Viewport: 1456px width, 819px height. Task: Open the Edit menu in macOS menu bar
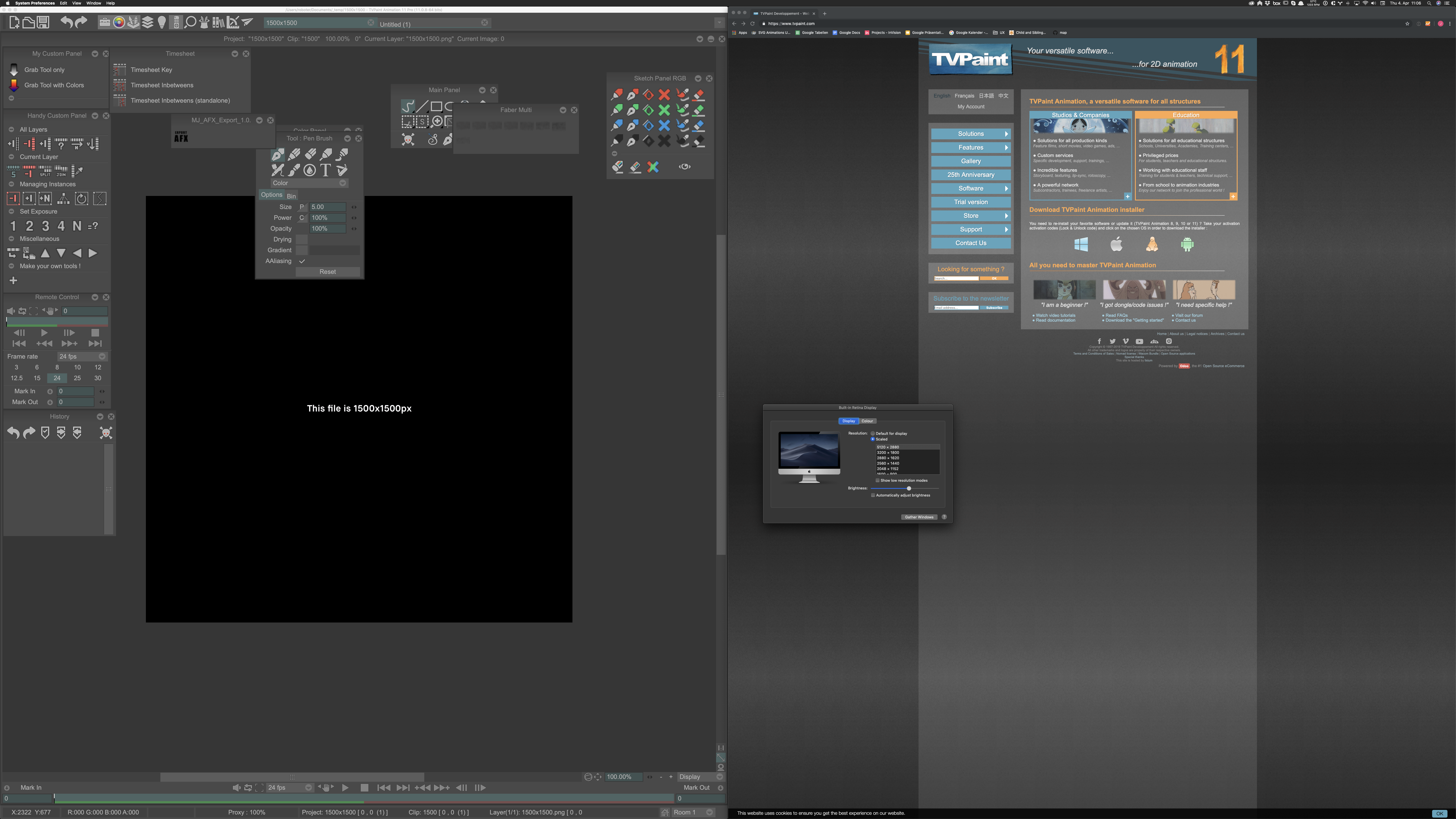[x=63, y=3]
